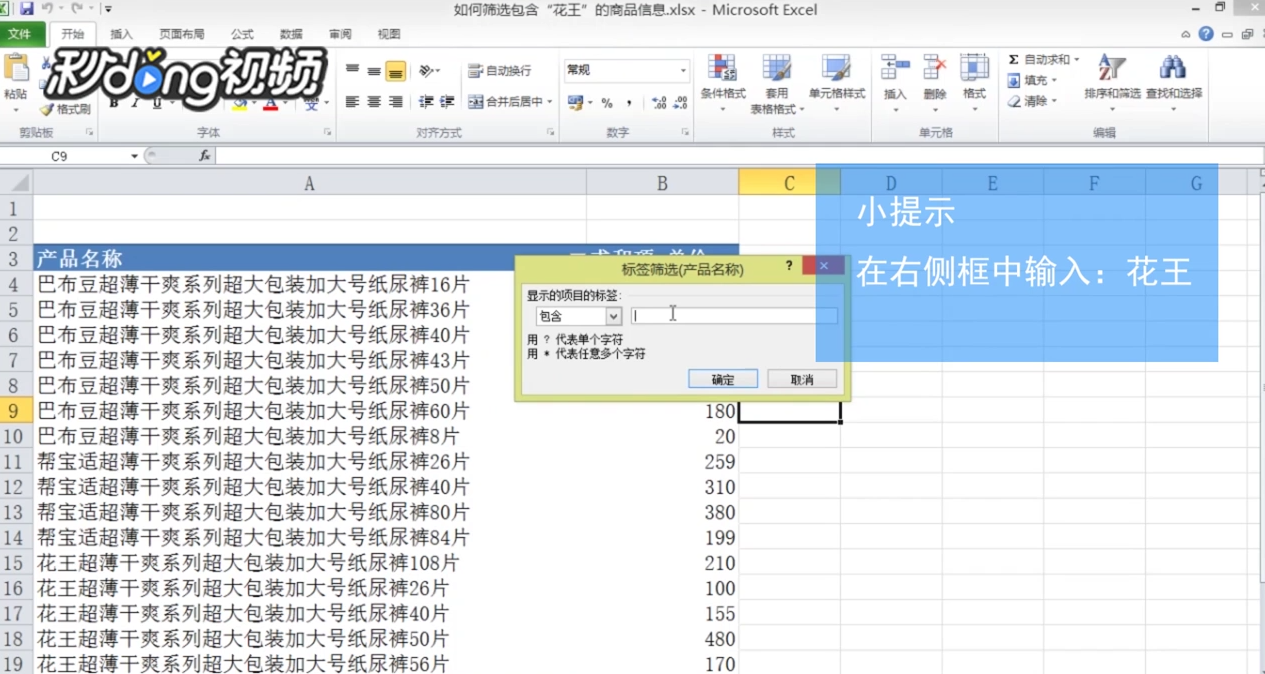Align text to the right

pos(396,102)
